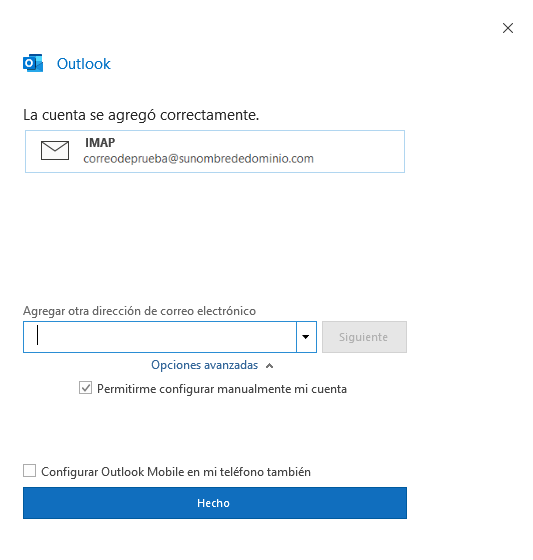Focus the additional email address input field

pyautogui.click(x=160, y=337)
